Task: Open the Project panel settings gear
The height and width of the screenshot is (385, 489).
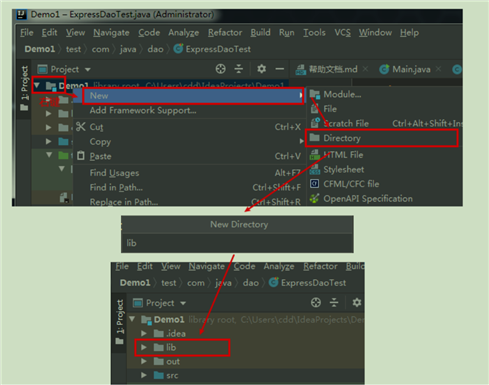Action: click(x=261, y=69)
